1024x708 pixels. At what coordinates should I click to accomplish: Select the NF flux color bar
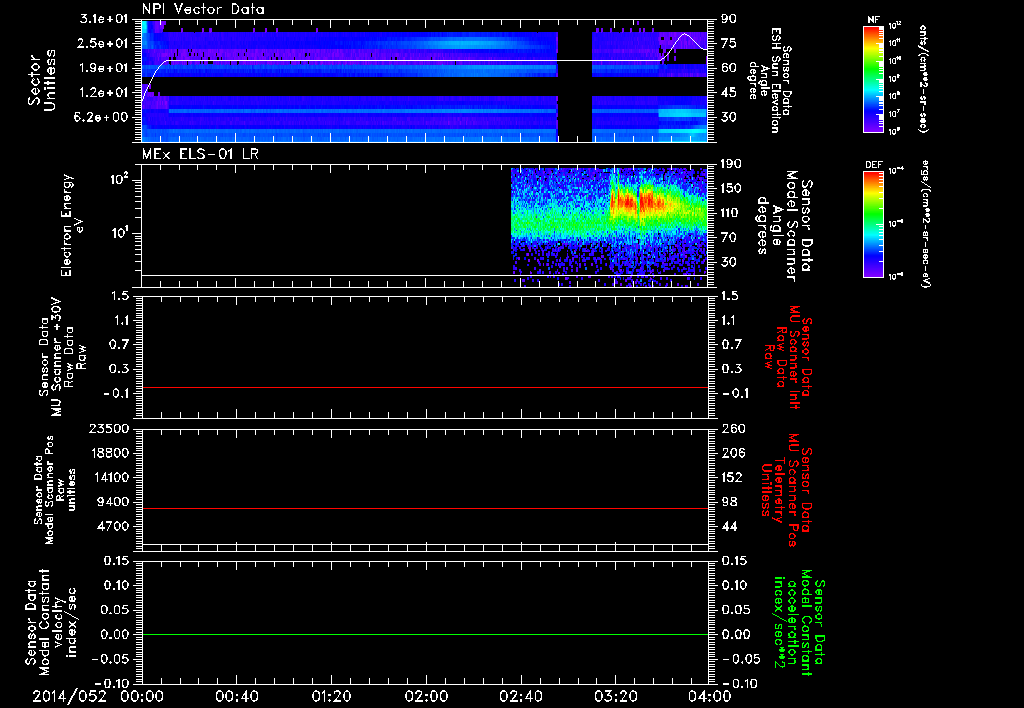(x=874, y=78)
